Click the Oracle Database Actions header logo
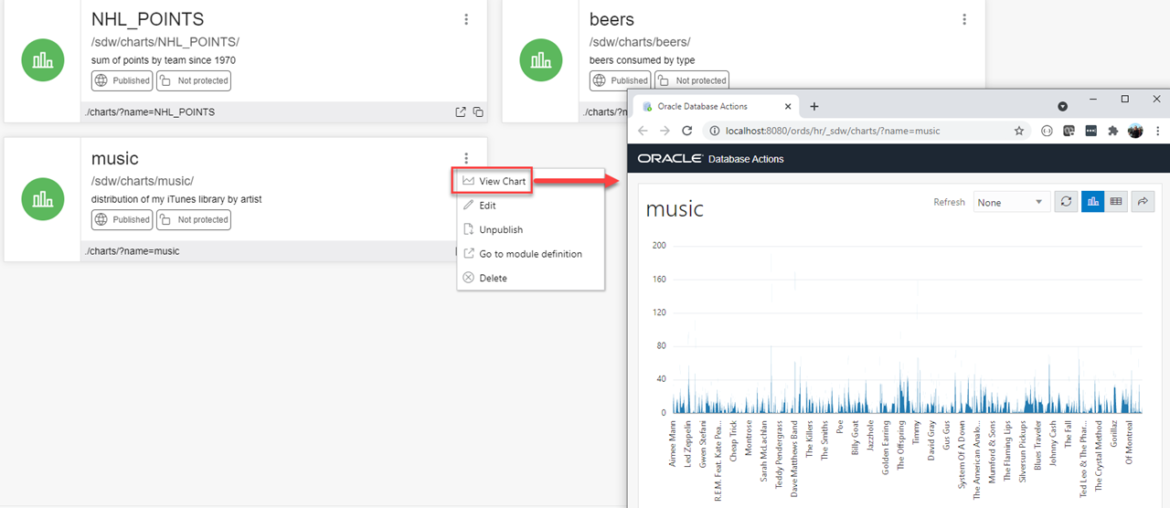 pos(710,159)
